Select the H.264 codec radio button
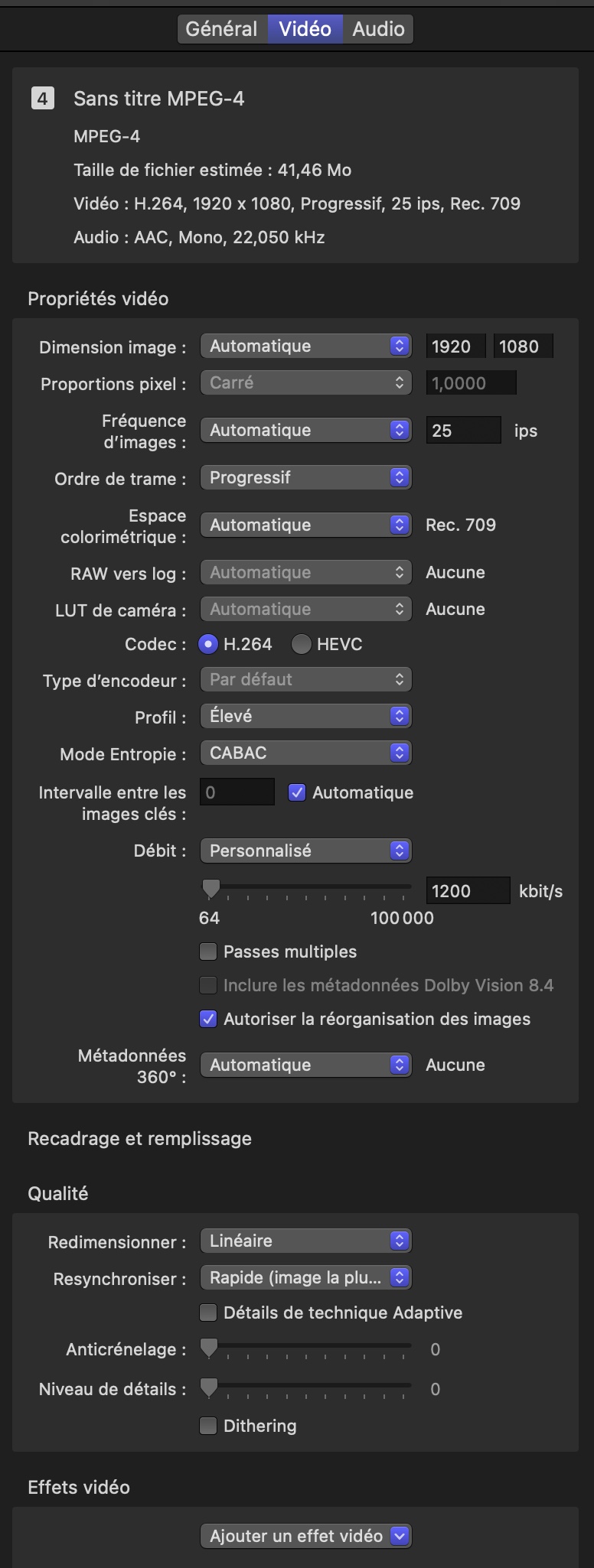 point(208,644)
